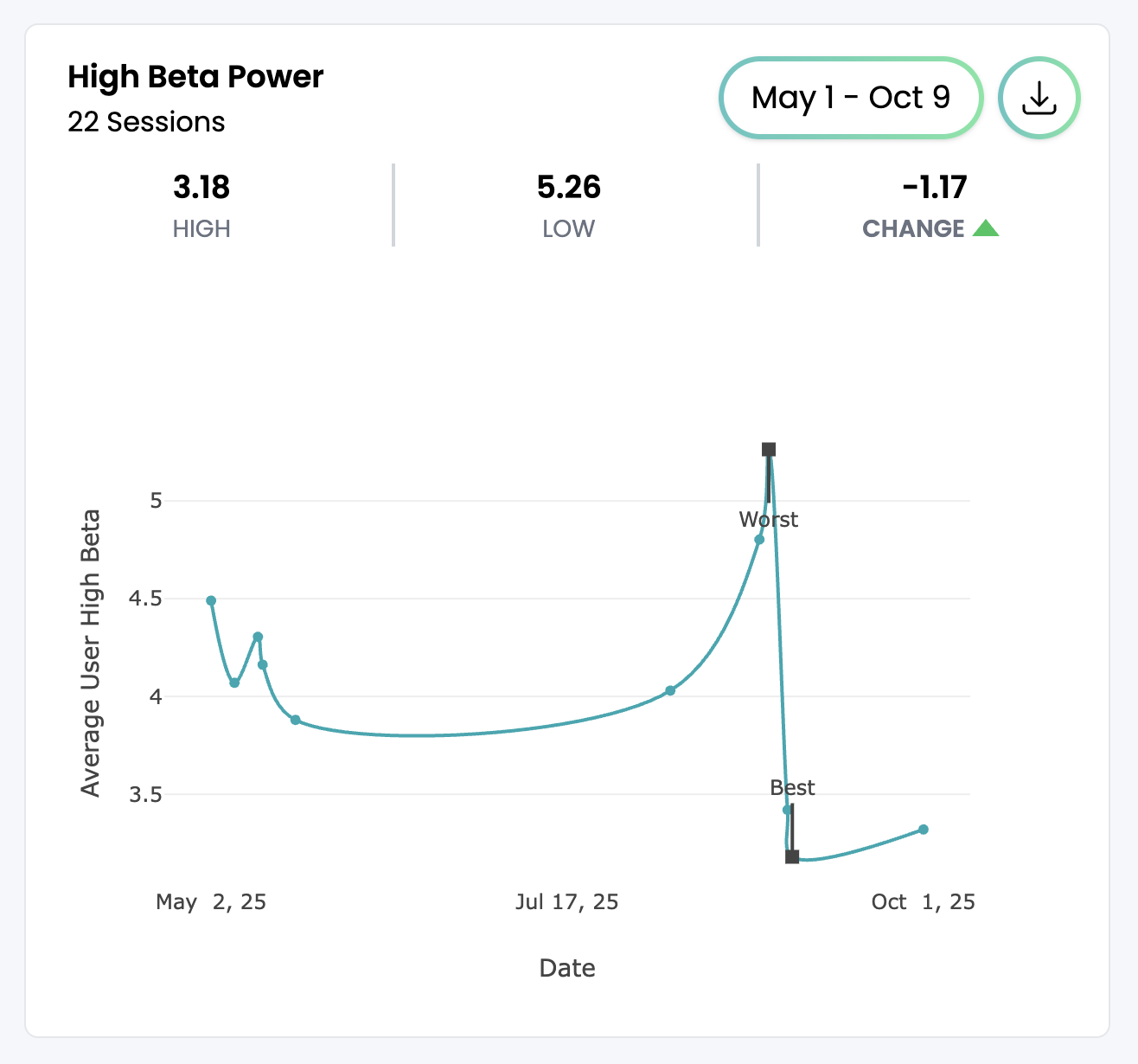Click the Jul 17, 25 x-axis label
1138x1064 pixels.
tap(567, 902)
